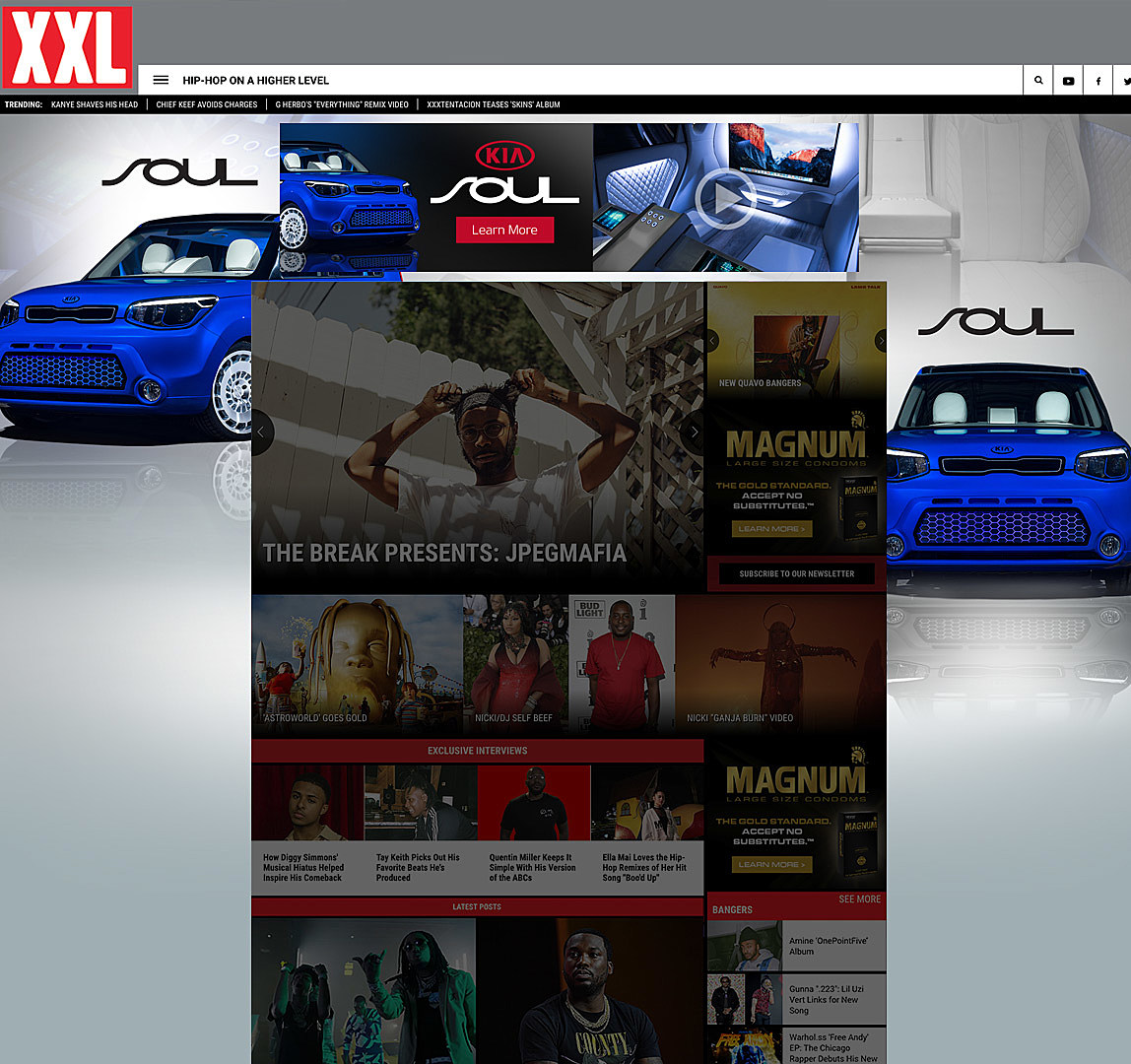Open Tay Keith favorite beats article
The image size is (1131, 1064).
(418, 867)
